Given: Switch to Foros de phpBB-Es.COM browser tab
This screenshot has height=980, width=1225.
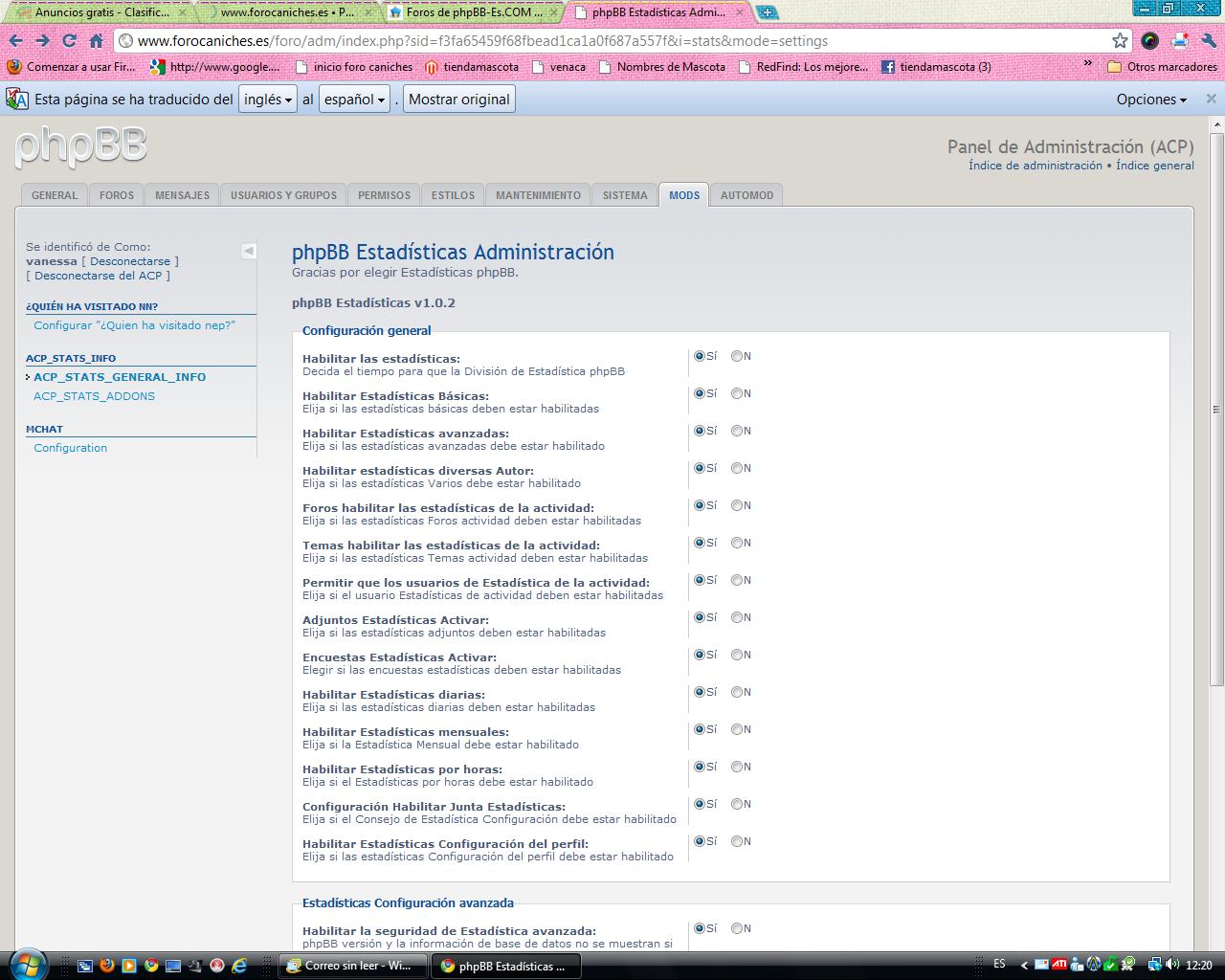Looking at the screenshot, I should click(x=474, y=12).
